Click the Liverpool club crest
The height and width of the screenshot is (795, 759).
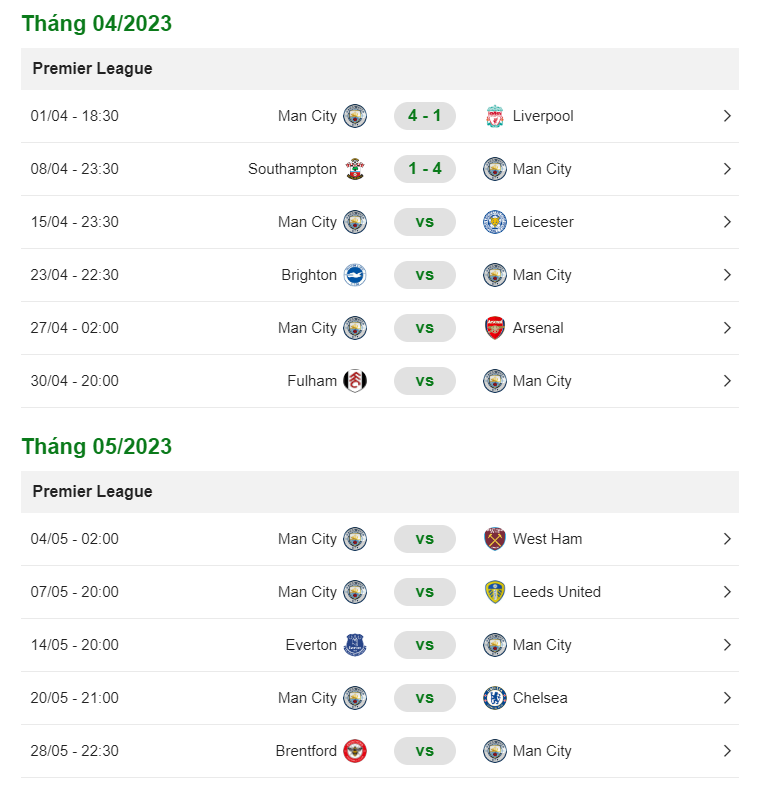tap(494, 116)
